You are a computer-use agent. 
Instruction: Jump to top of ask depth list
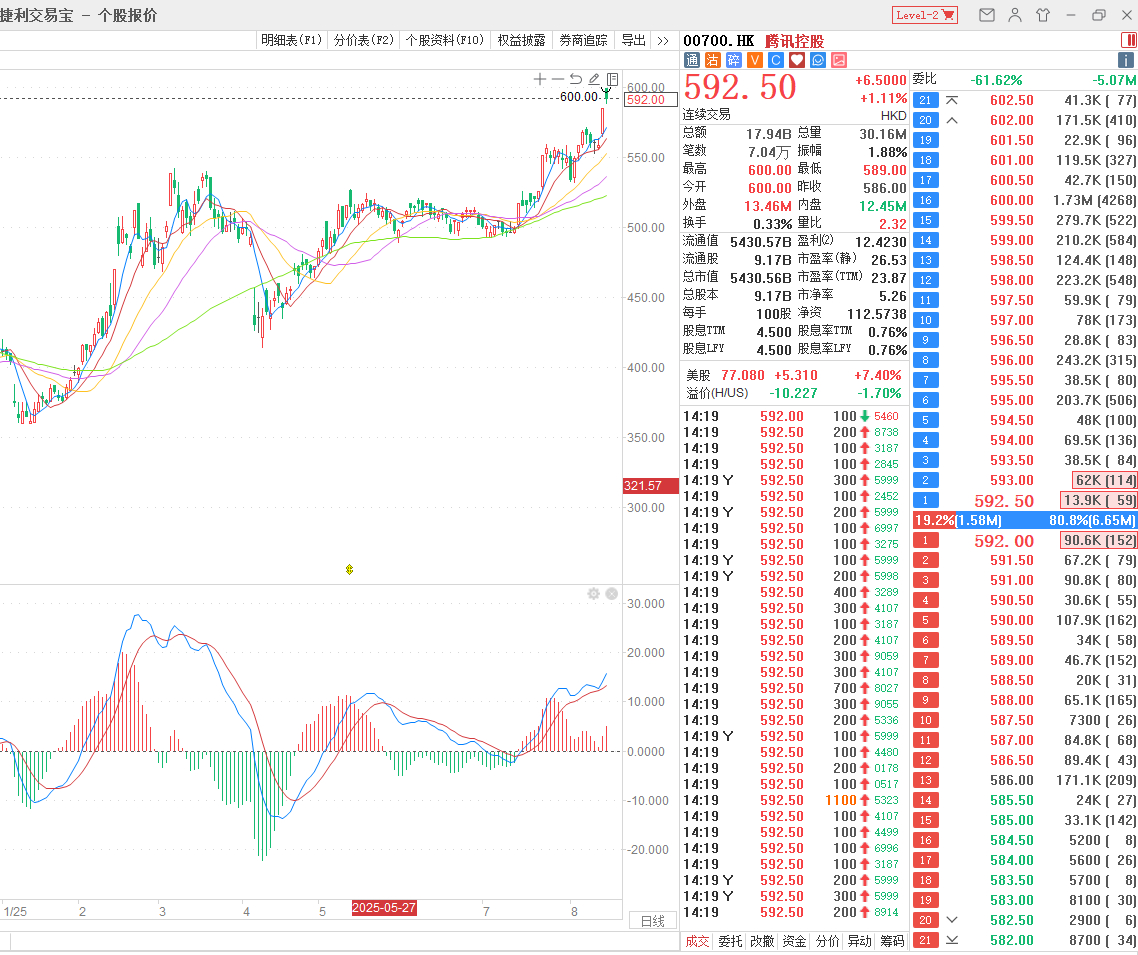952,100
